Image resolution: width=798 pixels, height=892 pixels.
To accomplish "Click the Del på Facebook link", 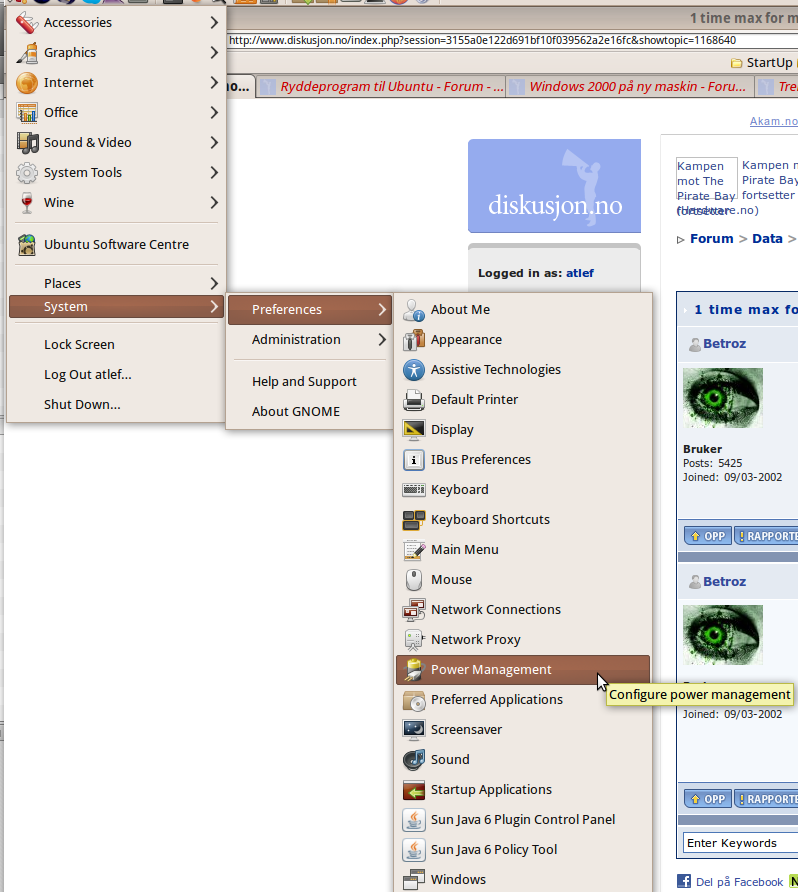I will point(739,882).
